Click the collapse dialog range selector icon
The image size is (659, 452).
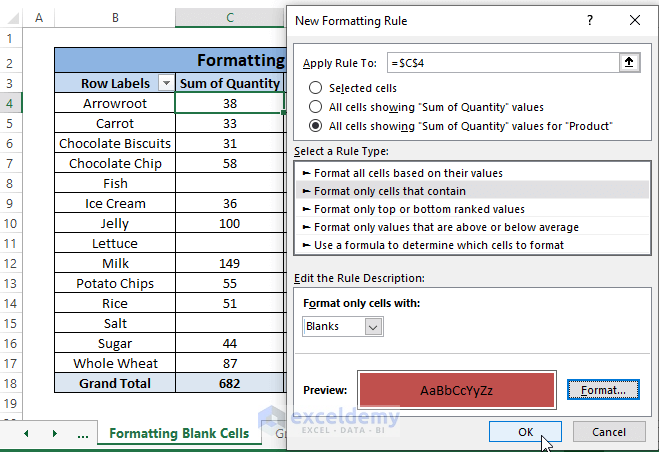pyautogui.click(x=629, y=62)
